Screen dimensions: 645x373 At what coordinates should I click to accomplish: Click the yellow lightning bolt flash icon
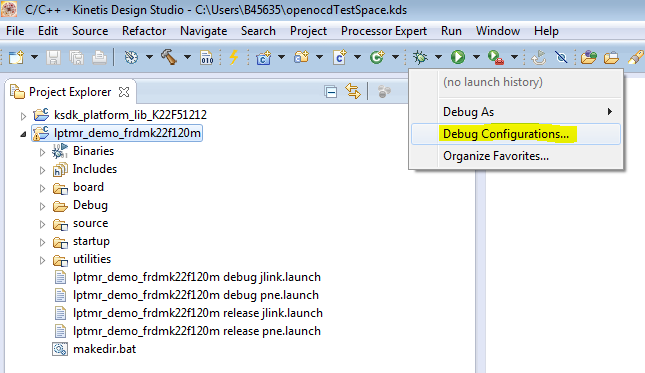234,57
